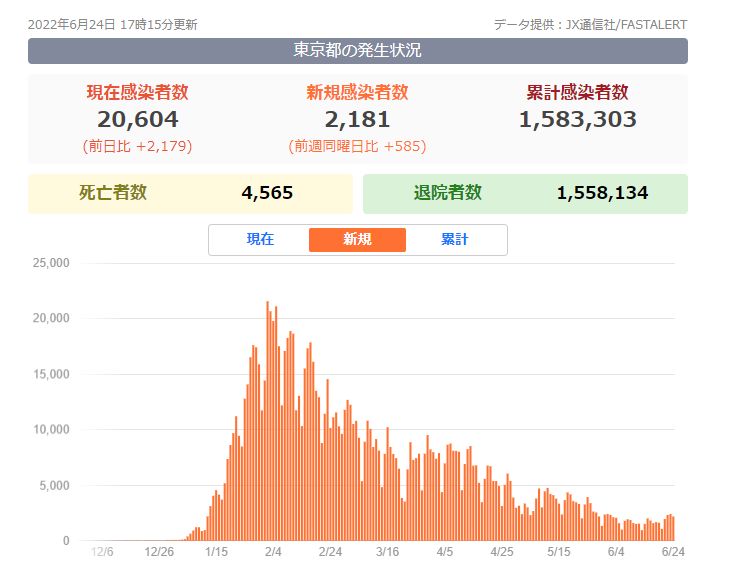Click the 5,000 y-axis label
The height and width of the screenshot is (562, 731).
point(54,486)
